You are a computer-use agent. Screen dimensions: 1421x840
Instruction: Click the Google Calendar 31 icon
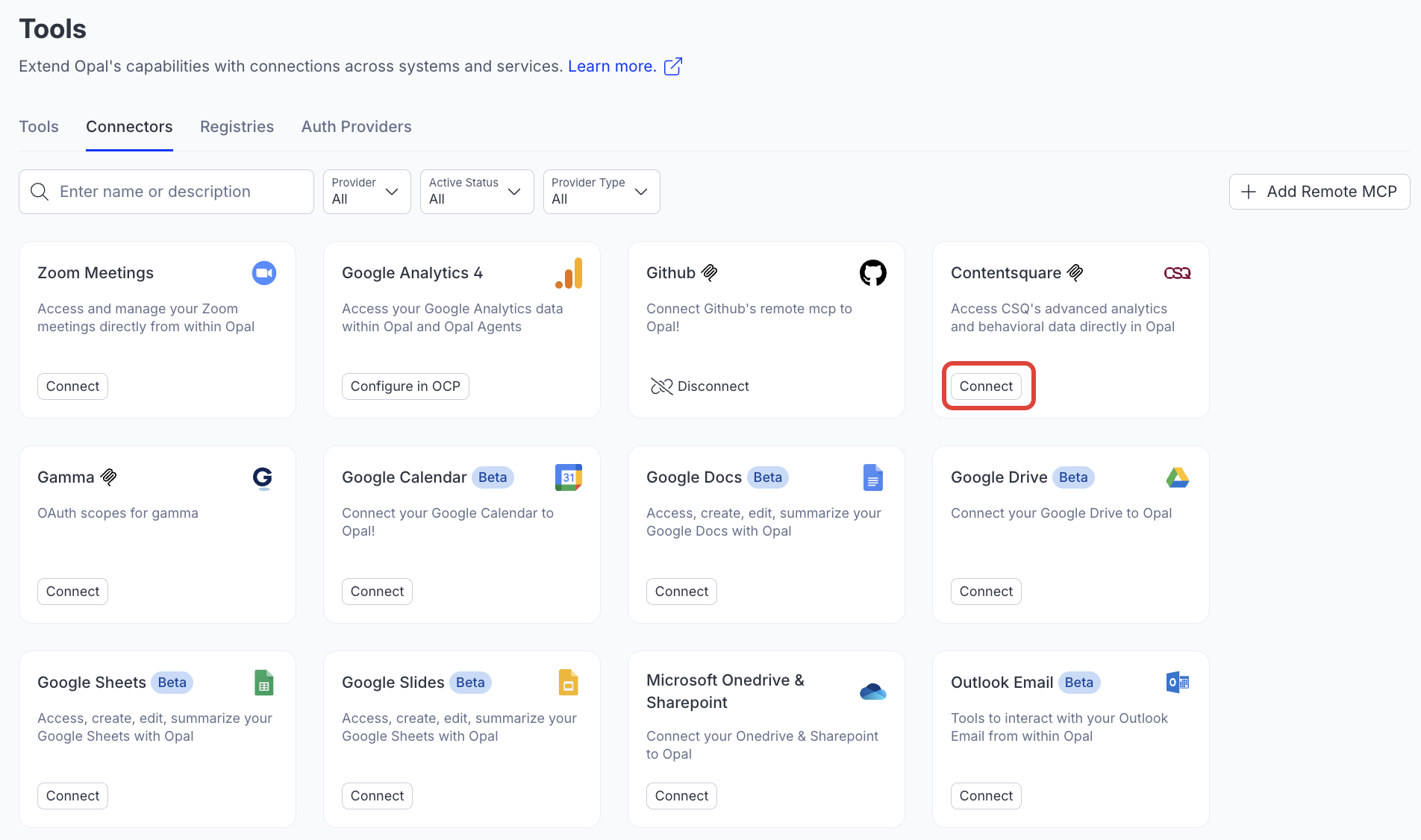click(569, 477)
